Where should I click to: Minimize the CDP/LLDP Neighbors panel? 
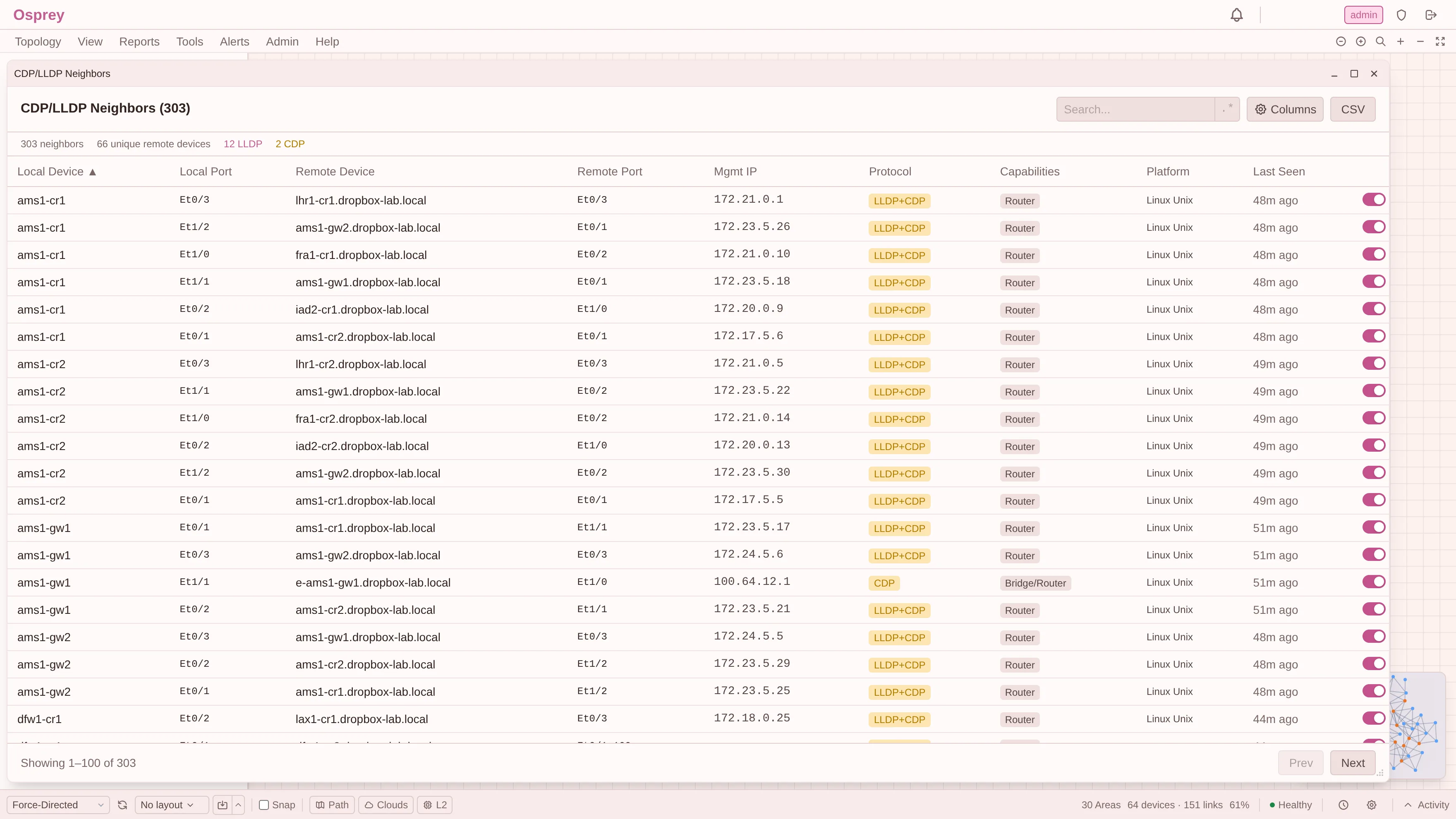point(1334,74)
